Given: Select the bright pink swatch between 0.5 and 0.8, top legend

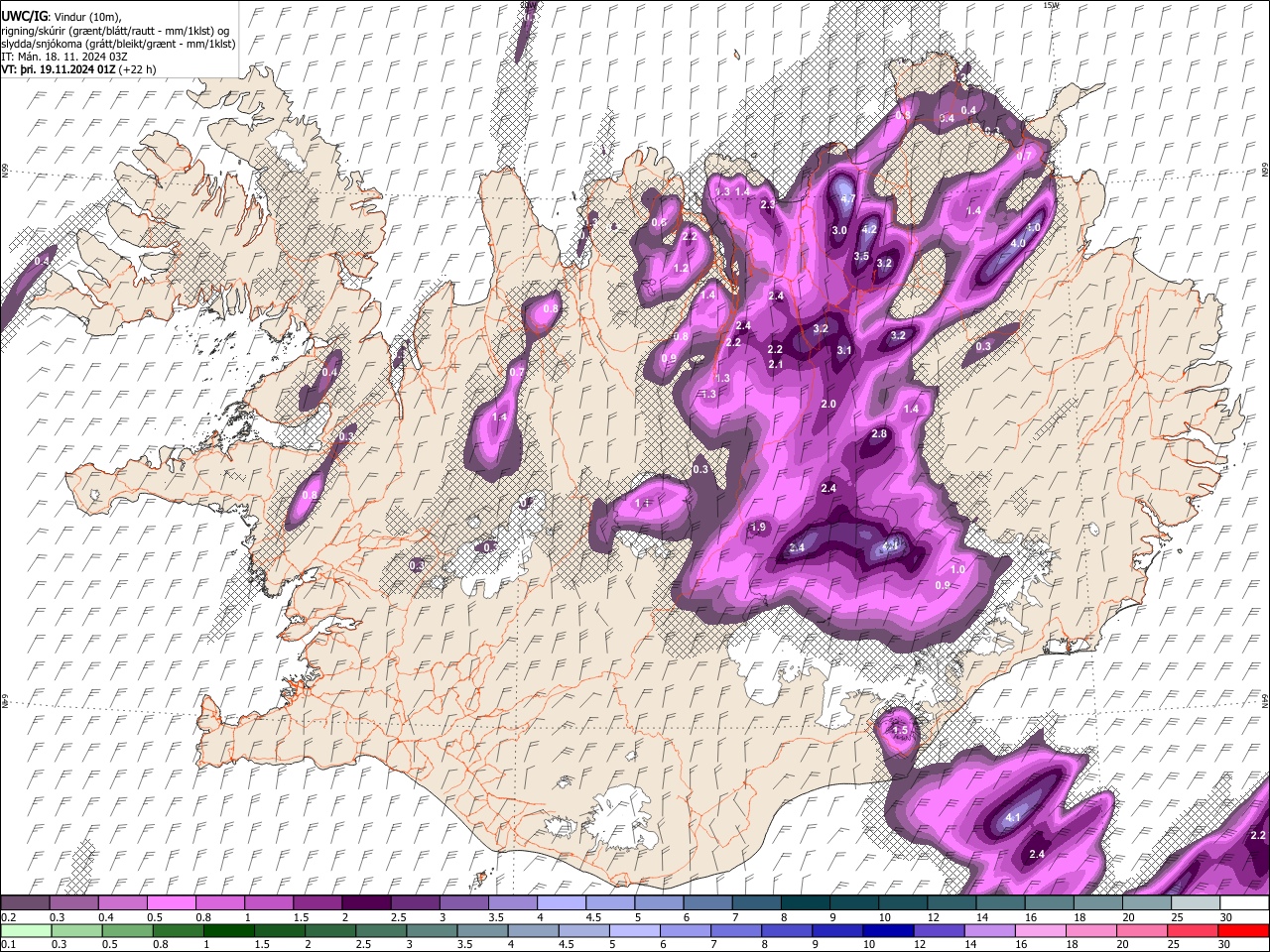Looking at the screenshot, I should click(x=171, y=903).
